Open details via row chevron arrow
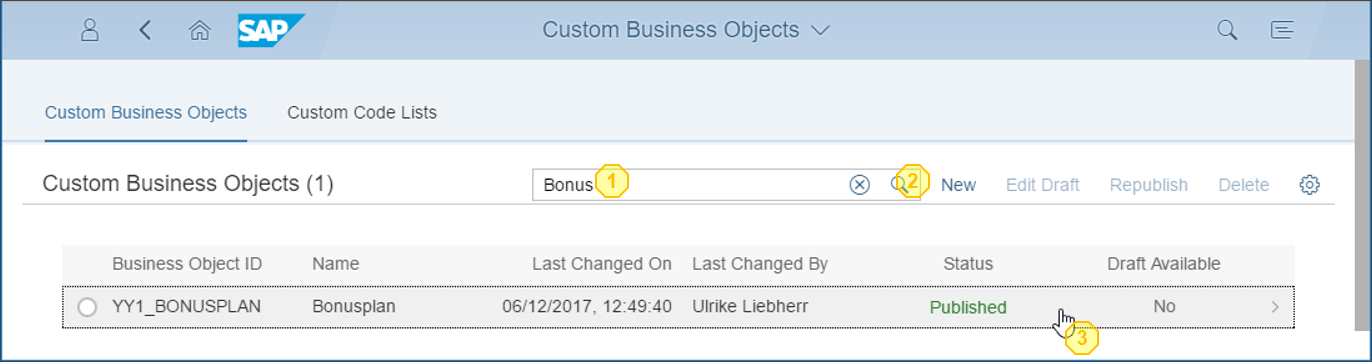 (1275, 307)
